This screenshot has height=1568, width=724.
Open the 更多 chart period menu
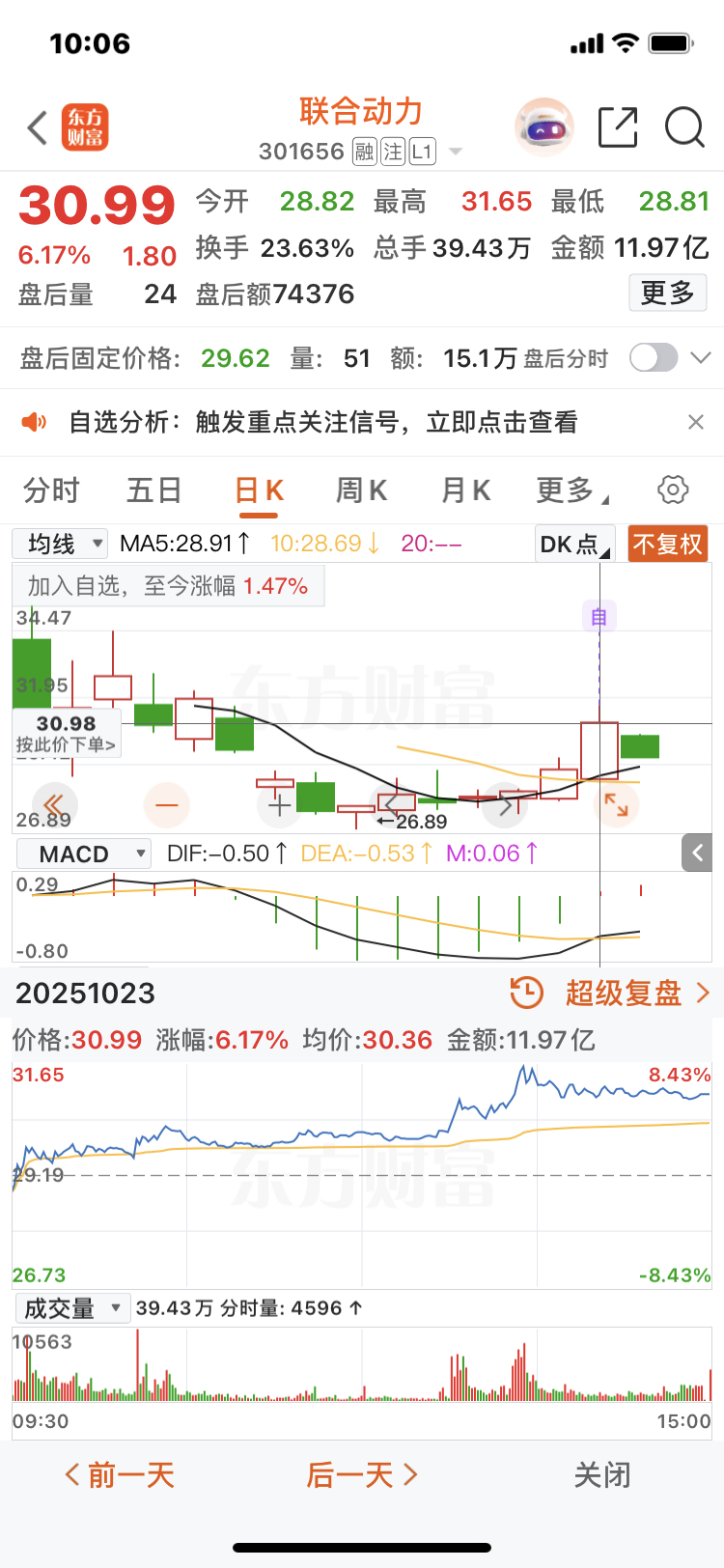[x=571, y=490]
